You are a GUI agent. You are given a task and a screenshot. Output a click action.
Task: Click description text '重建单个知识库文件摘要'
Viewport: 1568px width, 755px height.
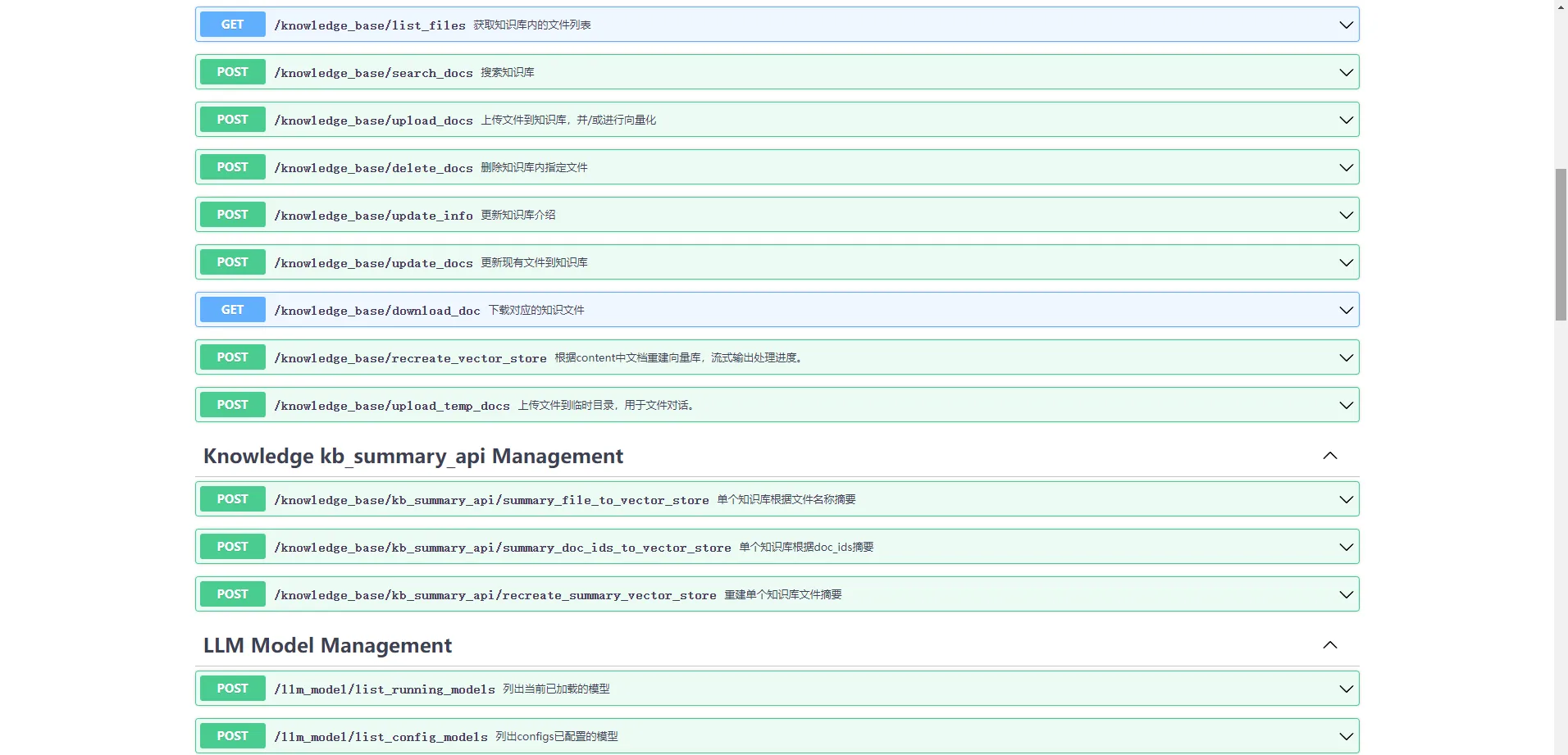point(783,594)
